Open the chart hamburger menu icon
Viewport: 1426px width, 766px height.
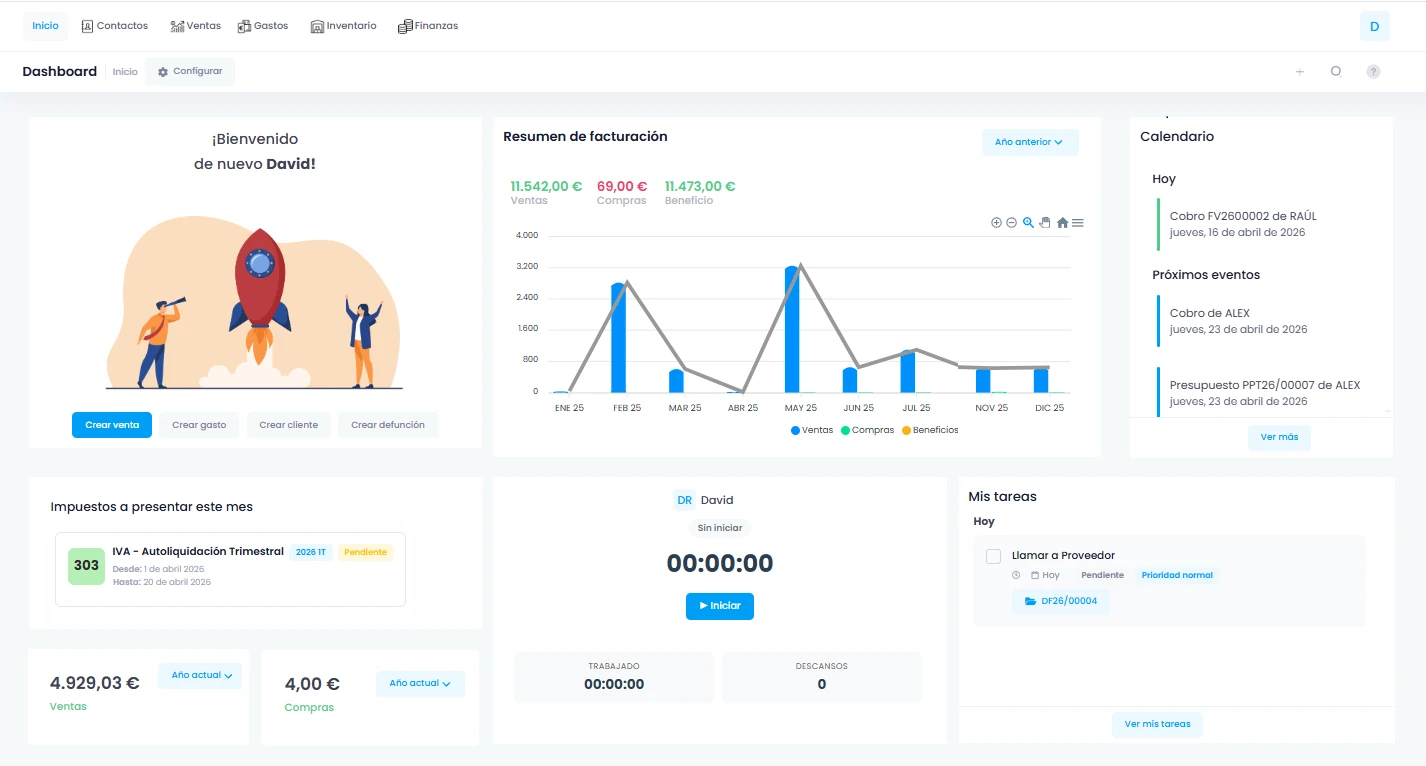click(x=1078, y=223)
